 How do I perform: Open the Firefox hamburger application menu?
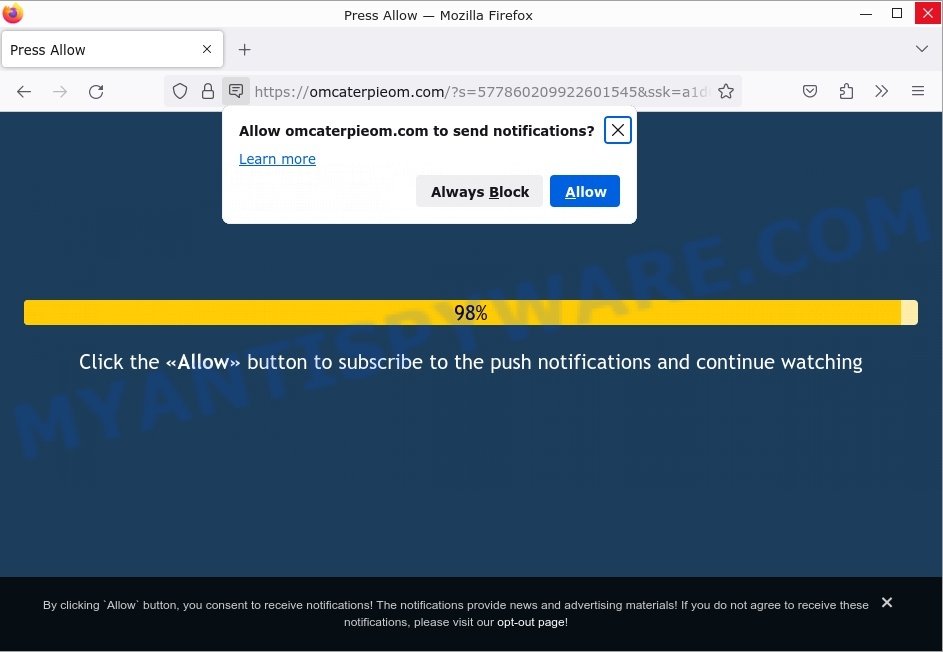click(x=918, y=92)
